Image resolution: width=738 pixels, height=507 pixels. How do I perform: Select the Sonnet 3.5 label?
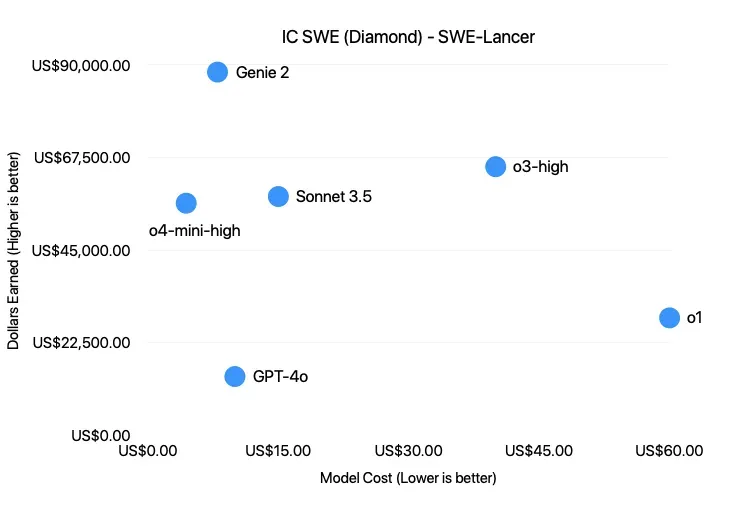[334, 197]
